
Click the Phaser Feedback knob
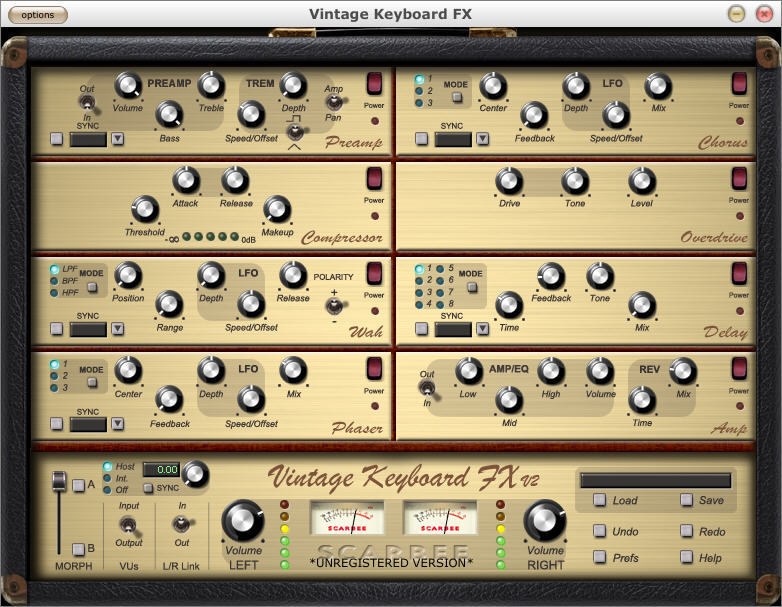tap(170, 400)
